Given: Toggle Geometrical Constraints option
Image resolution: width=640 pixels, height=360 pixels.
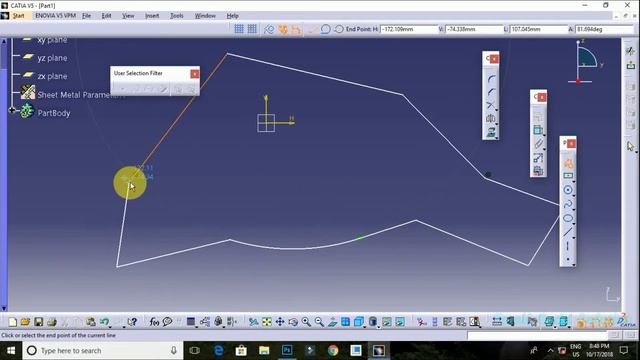Looking at the screenshot, I should 283,29.
